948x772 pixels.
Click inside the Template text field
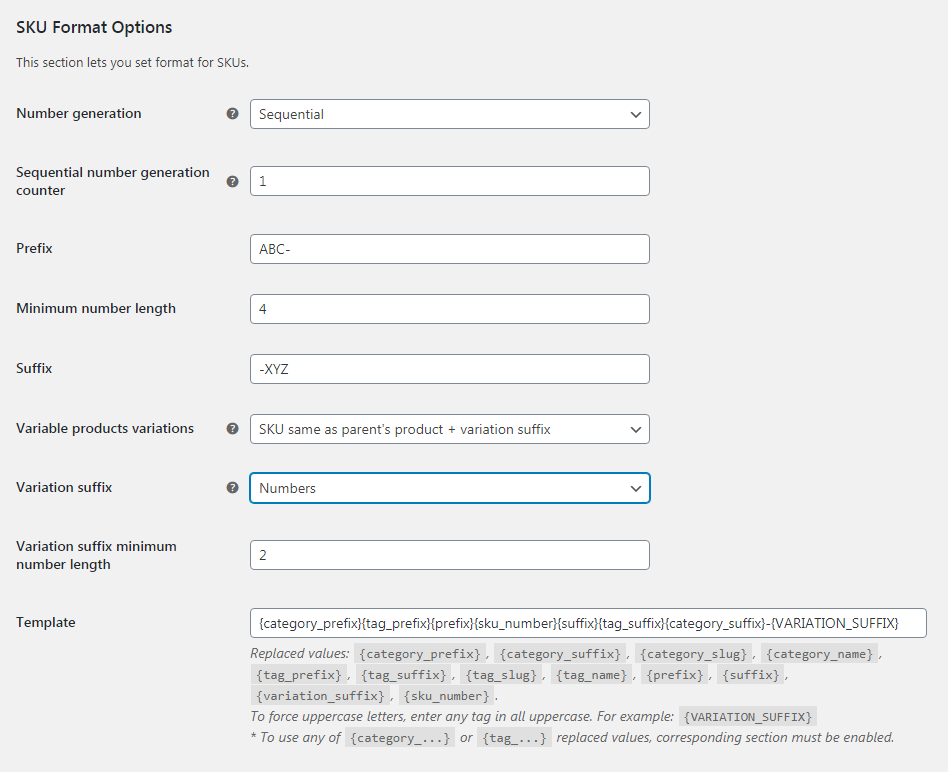pos(588,623)
